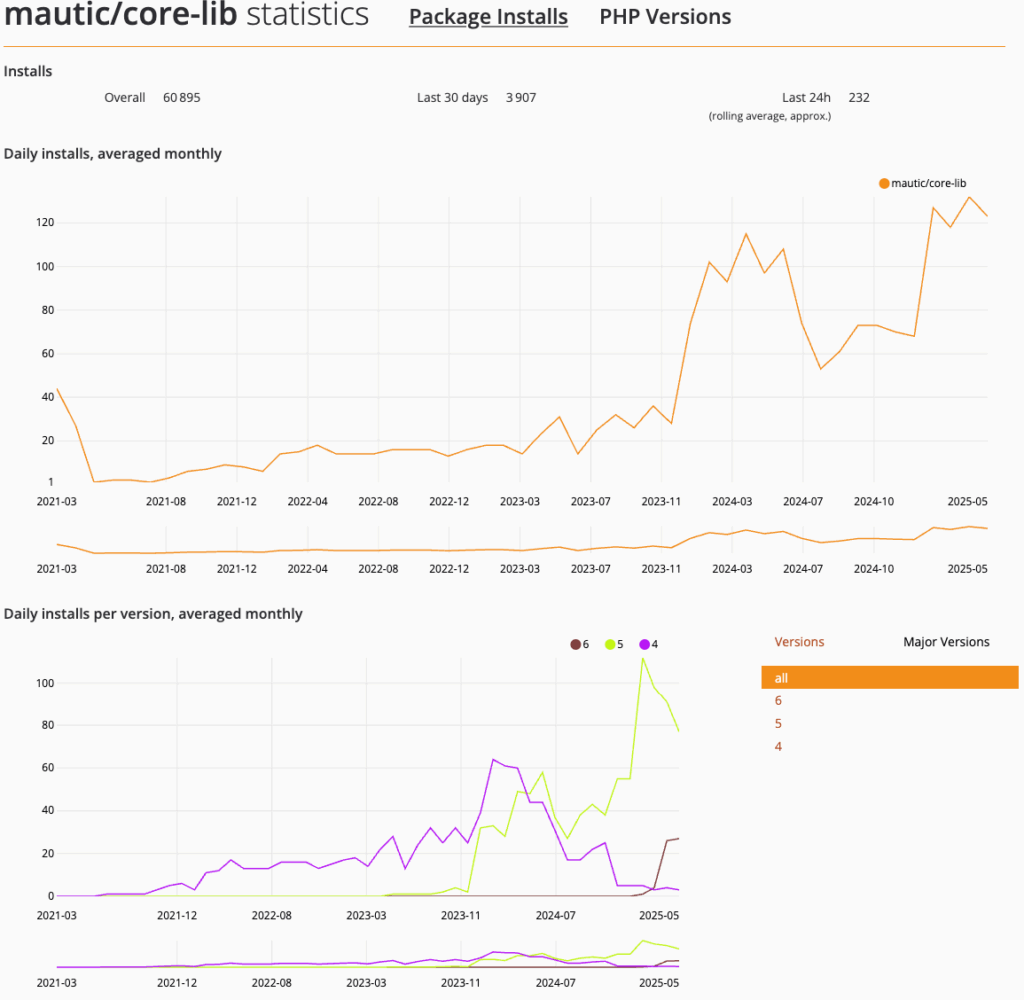Filter chart by major version 5
The height and width of the screenshot is (1000, 1024).
click(778, 723)
